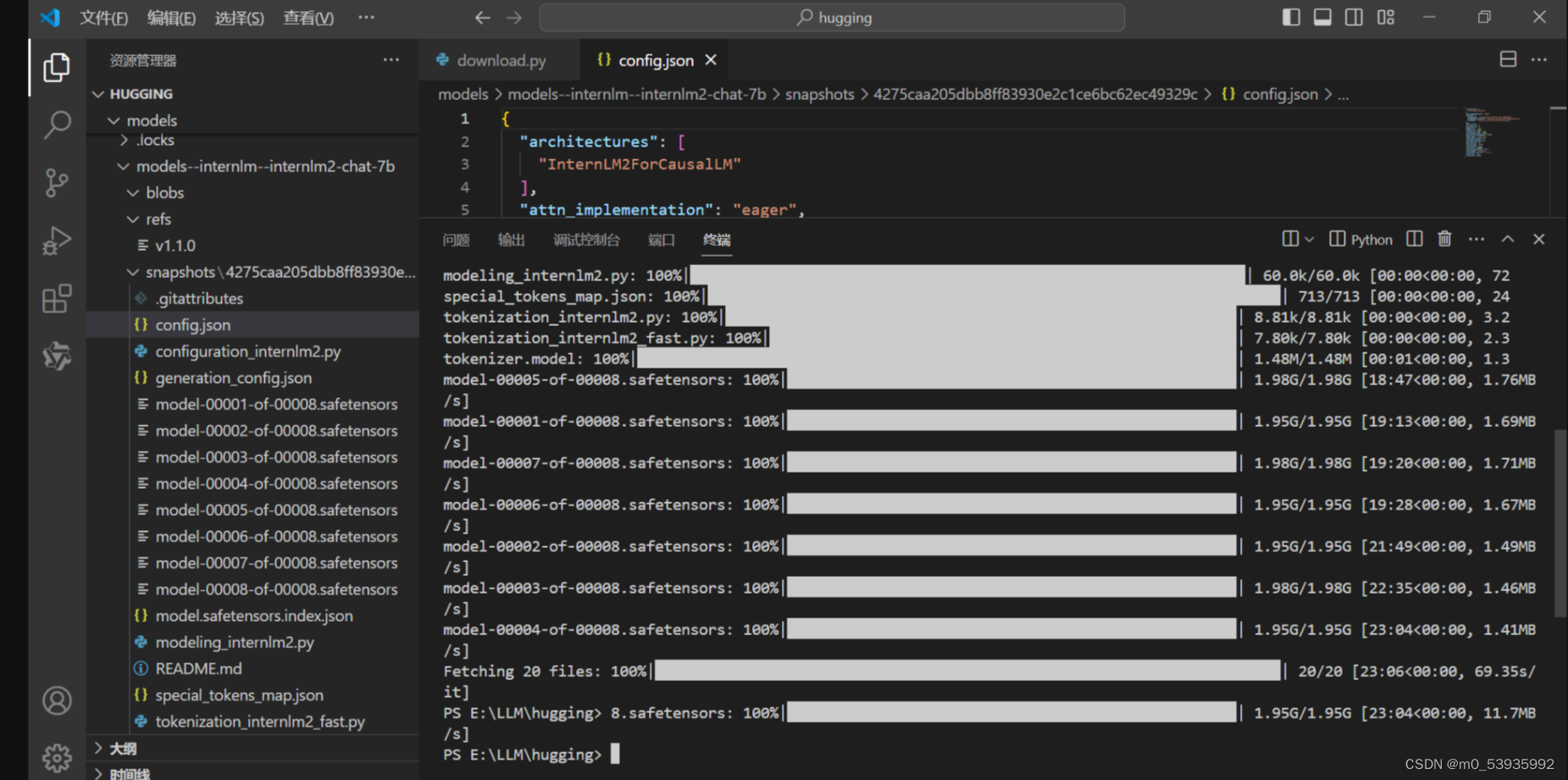The height and width of the screenshot is (780, 1568).
Task: Open the 选择(S) menu
Action: tap(239, 18)
